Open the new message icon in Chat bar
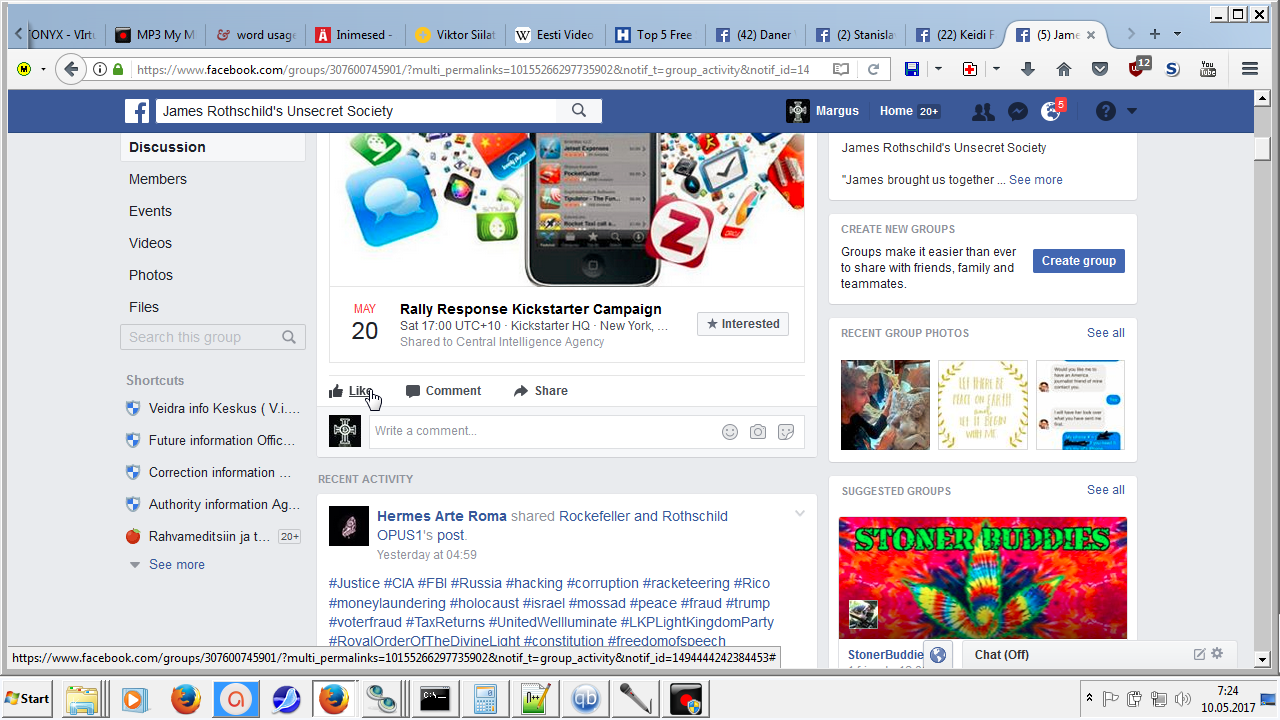Screen dimensions: 1280x720 tap(1199, 654)
